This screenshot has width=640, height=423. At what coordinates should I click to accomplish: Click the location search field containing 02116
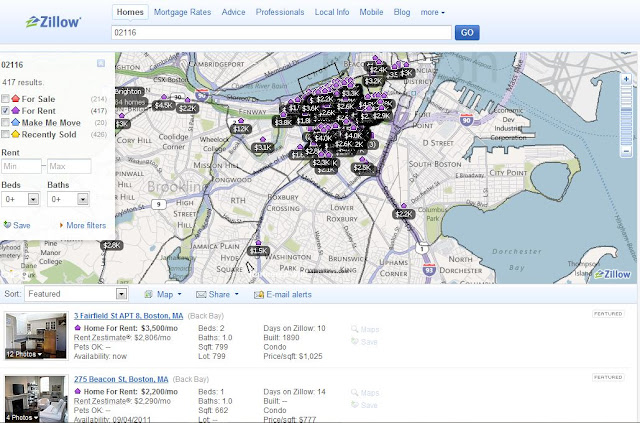coord(281,33)
